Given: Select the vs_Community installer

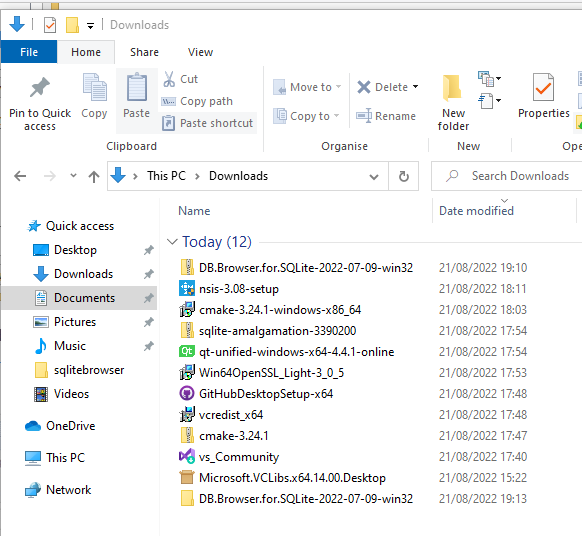Looking at the screenshot, I should (239, 457).
